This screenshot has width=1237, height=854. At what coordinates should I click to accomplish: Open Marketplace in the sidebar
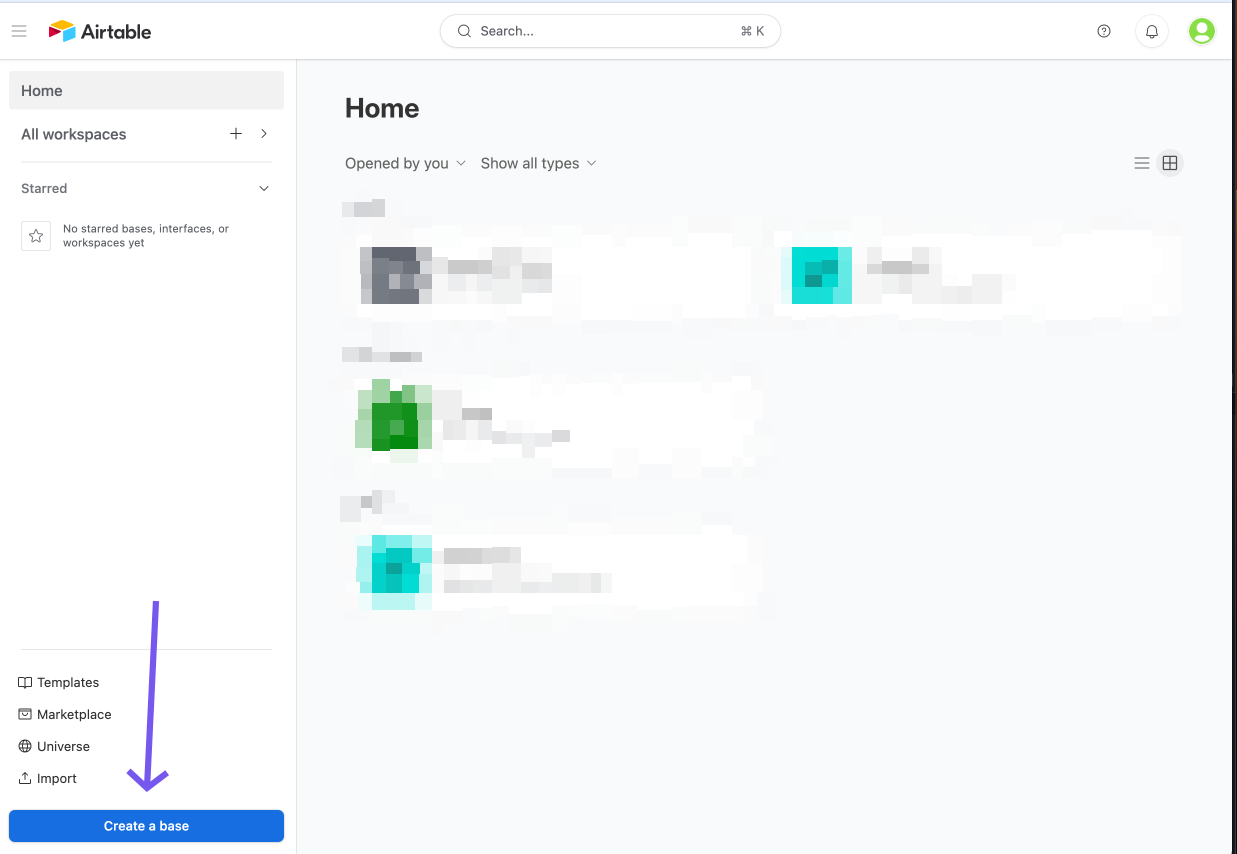[65, 714]
